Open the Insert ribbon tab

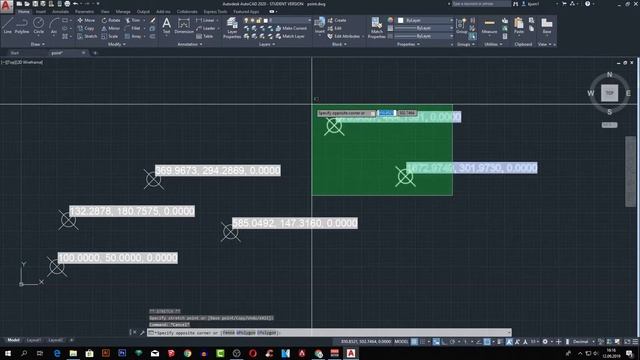click(x=41, y=11)
